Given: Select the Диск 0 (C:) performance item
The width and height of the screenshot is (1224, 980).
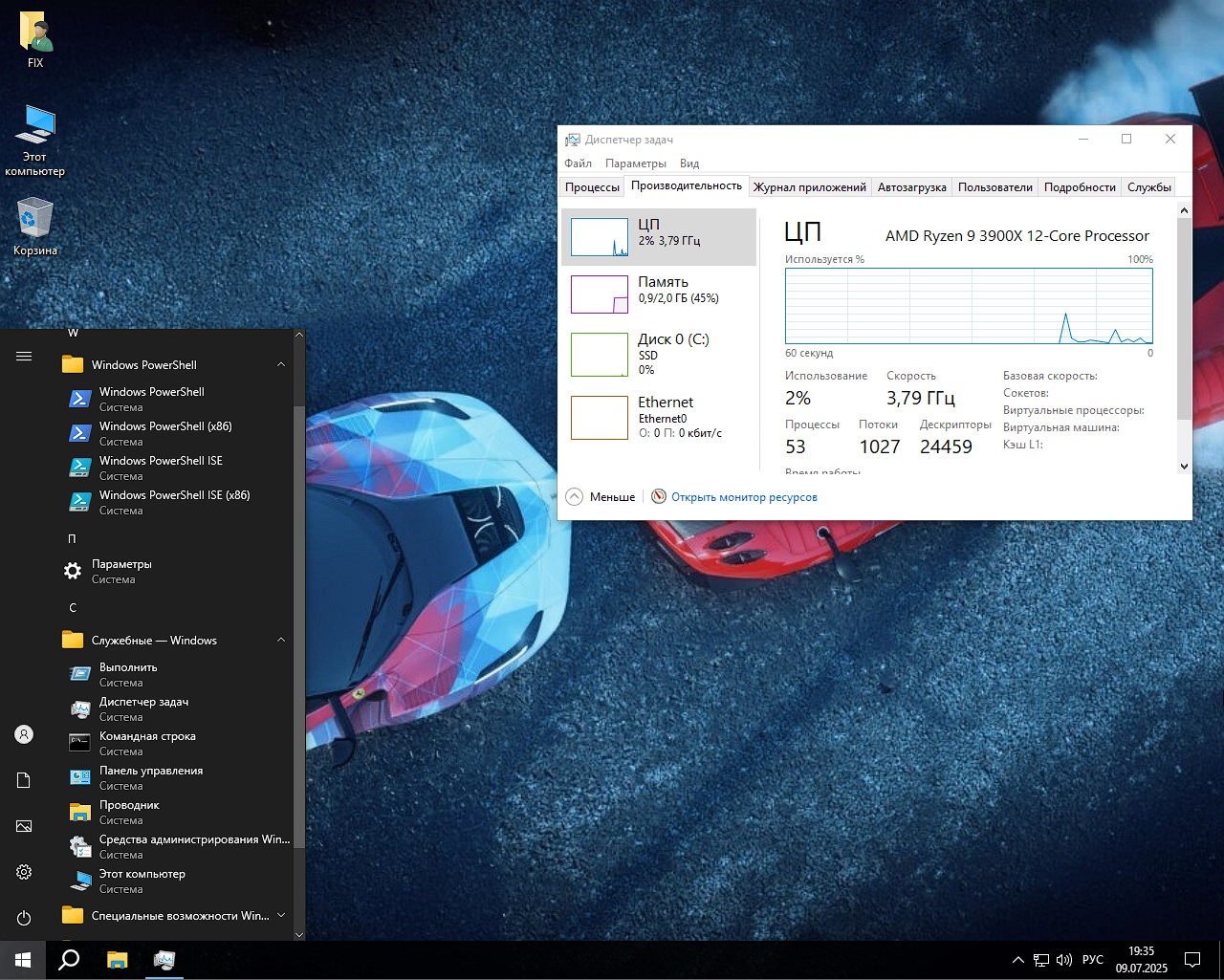Looking at the screenshot, I should [x=659, y=354].
